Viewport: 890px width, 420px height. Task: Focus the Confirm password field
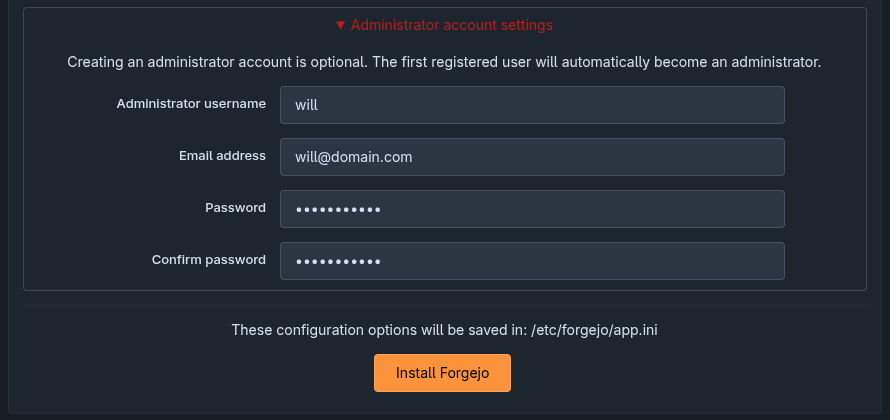[x=532, y=261]
